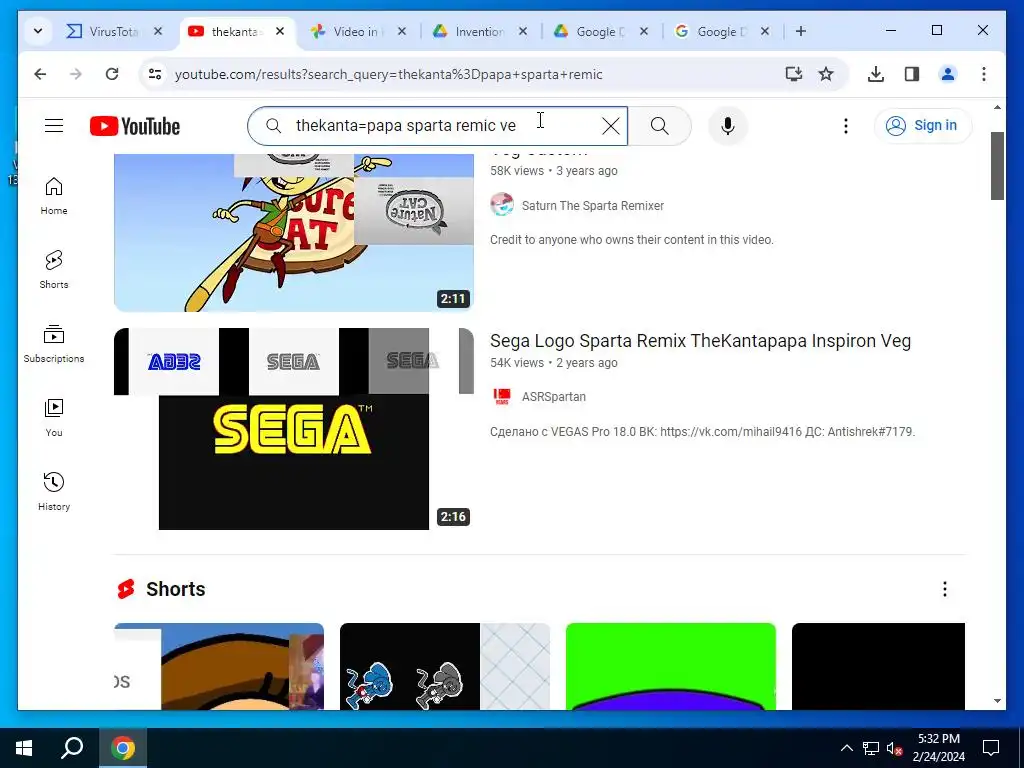Image resolution: width=1024 pixels, height=768 pixels.
Task: Switch to the Invention tab
Action: coord(470,31)
